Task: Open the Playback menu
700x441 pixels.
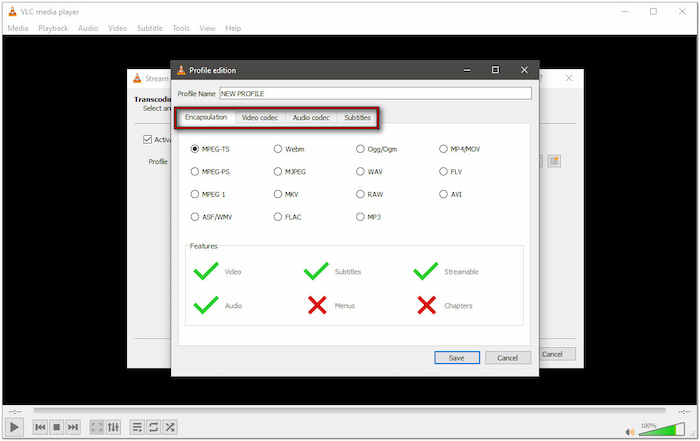Action: pyautogui.click(x=53, y=28)
